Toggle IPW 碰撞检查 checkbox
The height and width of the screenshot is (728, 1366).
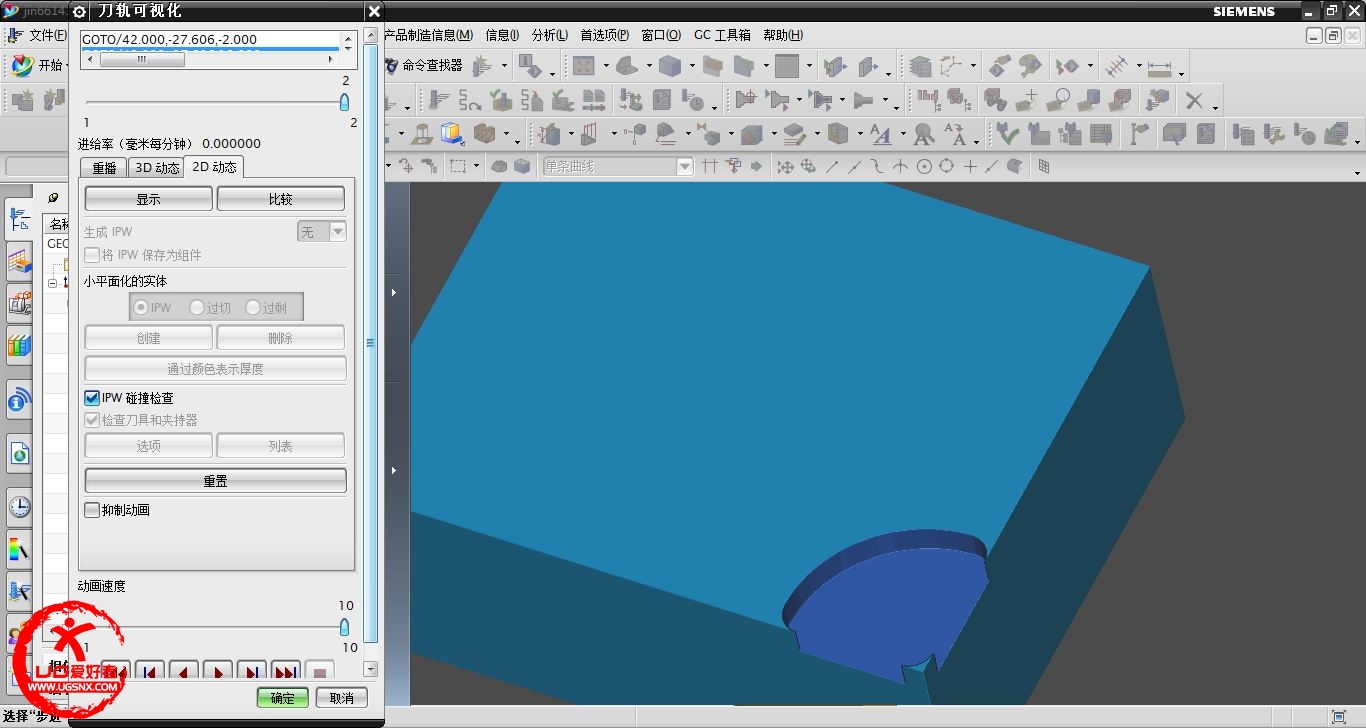92,398
